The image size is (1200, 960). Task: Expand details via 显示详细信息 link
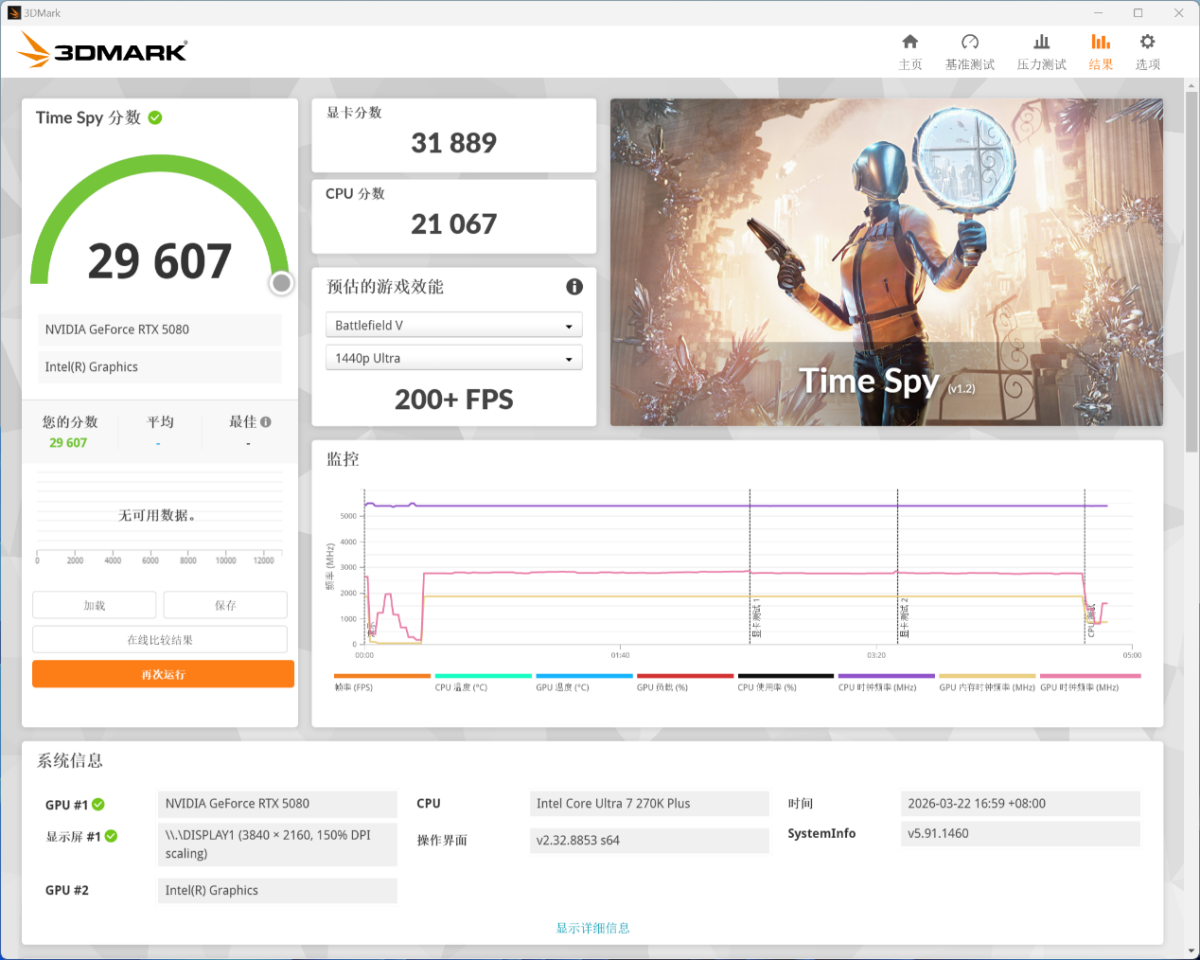click(x=593, y=928)
